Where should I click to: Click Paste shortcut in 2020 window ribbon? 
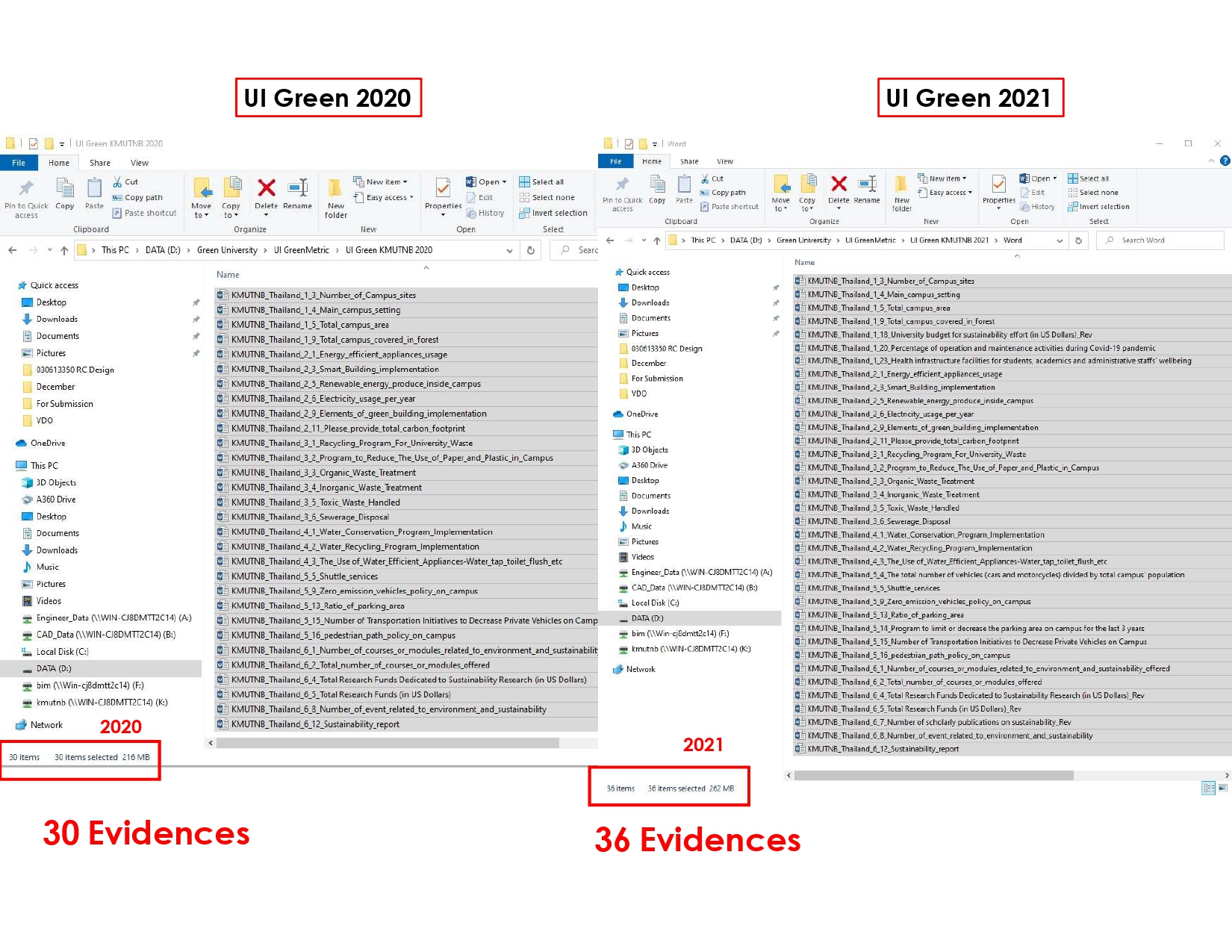coord(145,213)
